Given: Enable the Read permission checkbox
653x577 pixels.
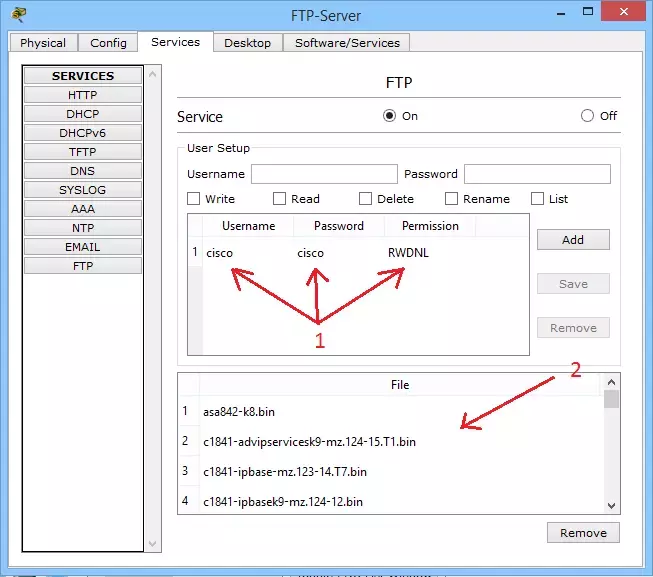Looking at the screenshot, I should click(x=279, y=199).
